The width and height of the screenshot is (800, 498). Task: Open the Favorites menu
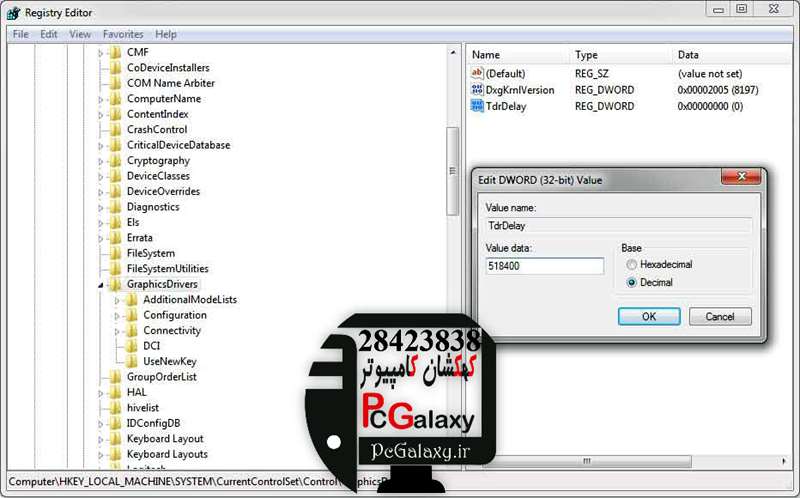[x=123, y=34]
